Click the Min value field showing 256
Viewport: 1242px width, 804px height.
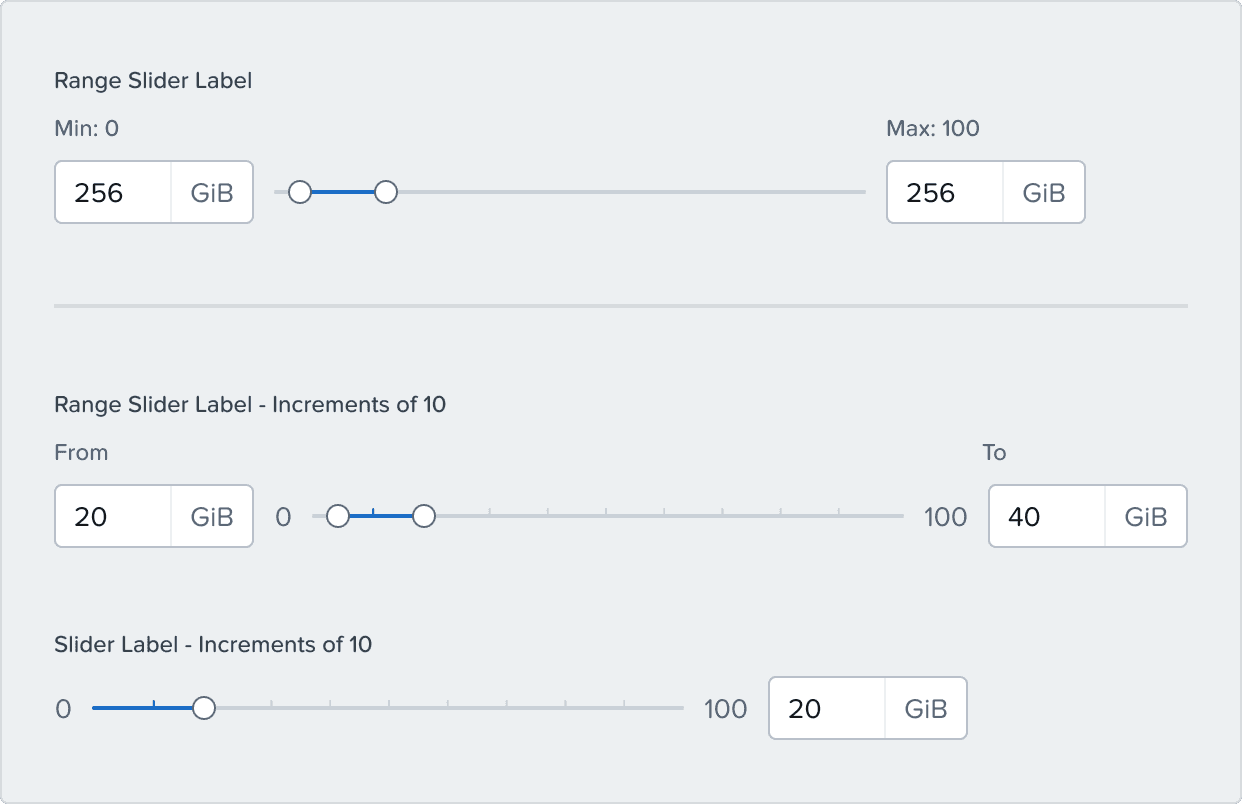(x=113, y=192)
